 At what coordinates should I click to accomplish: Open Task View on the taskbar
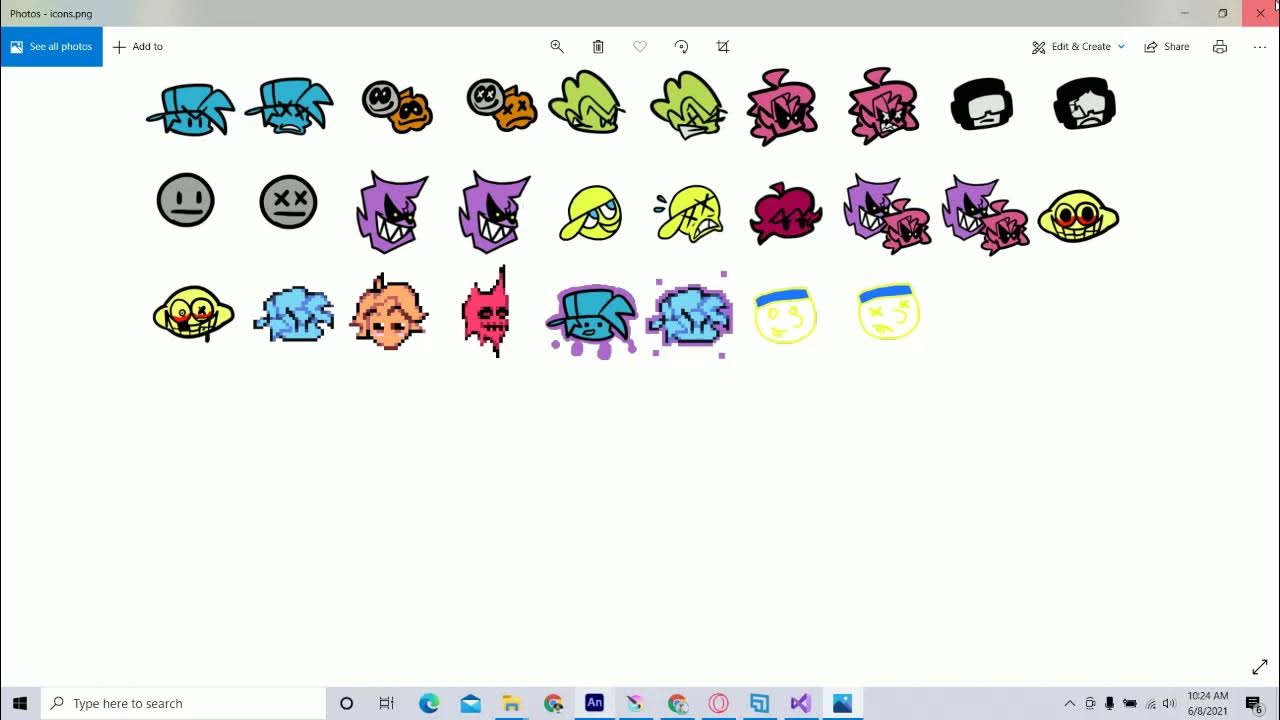[x=387, y=703]
